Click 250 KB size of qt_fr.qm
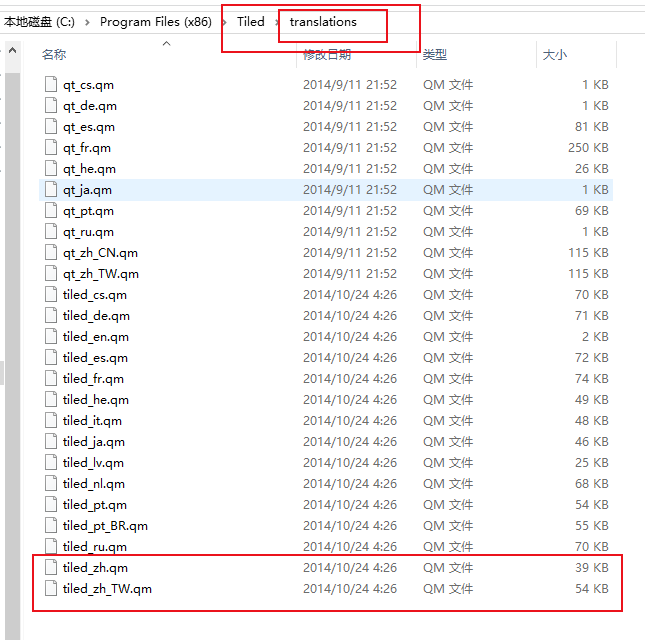645x640 pixels. 588,147
